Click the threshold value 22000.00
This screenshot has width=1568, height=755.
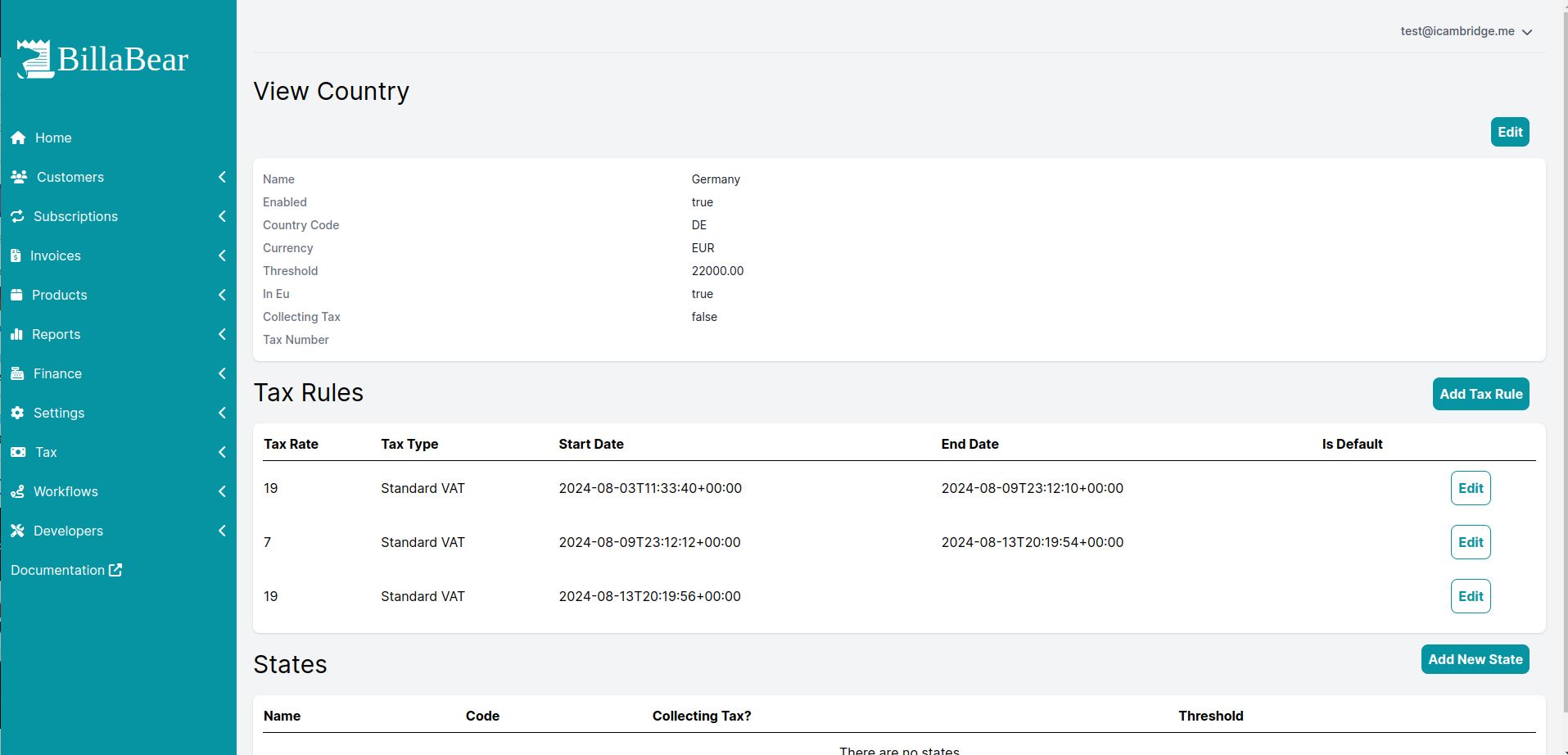click(x=717, y=271)
